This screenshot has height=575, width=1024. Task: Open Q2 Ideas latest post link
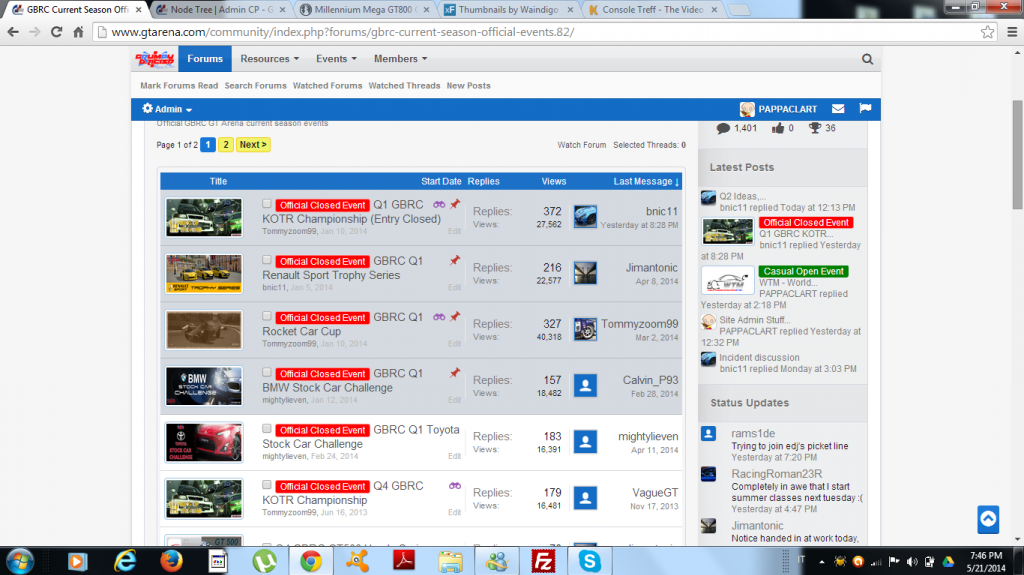[742, 196]
